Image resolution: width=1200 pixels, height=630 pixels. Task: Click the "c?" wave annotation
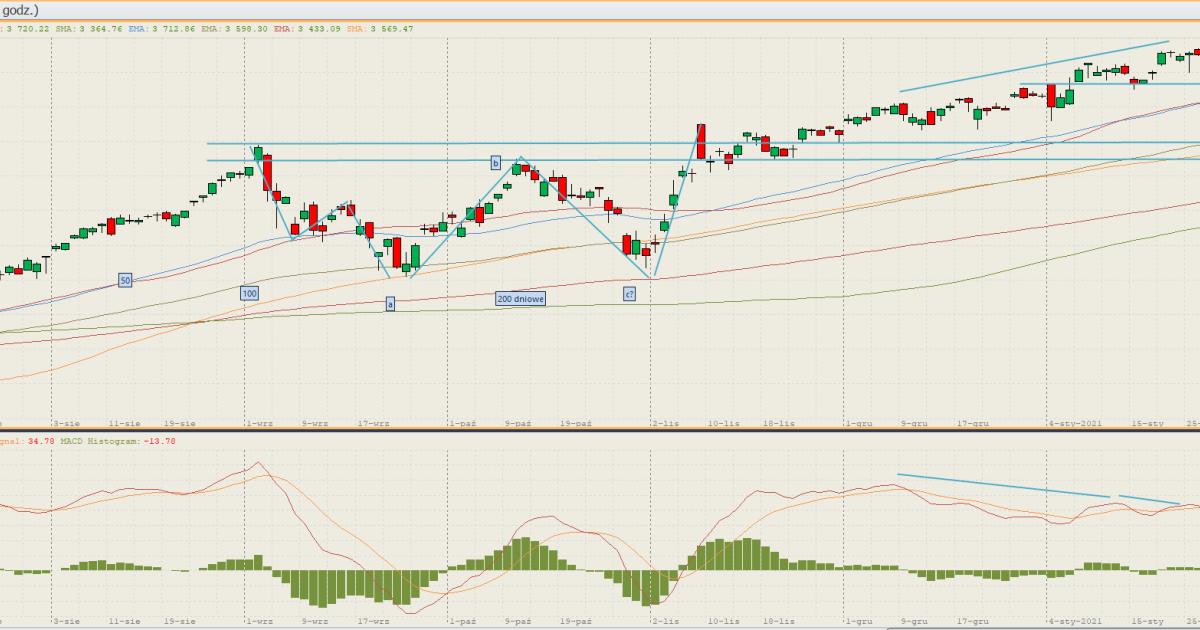(629, 294)
